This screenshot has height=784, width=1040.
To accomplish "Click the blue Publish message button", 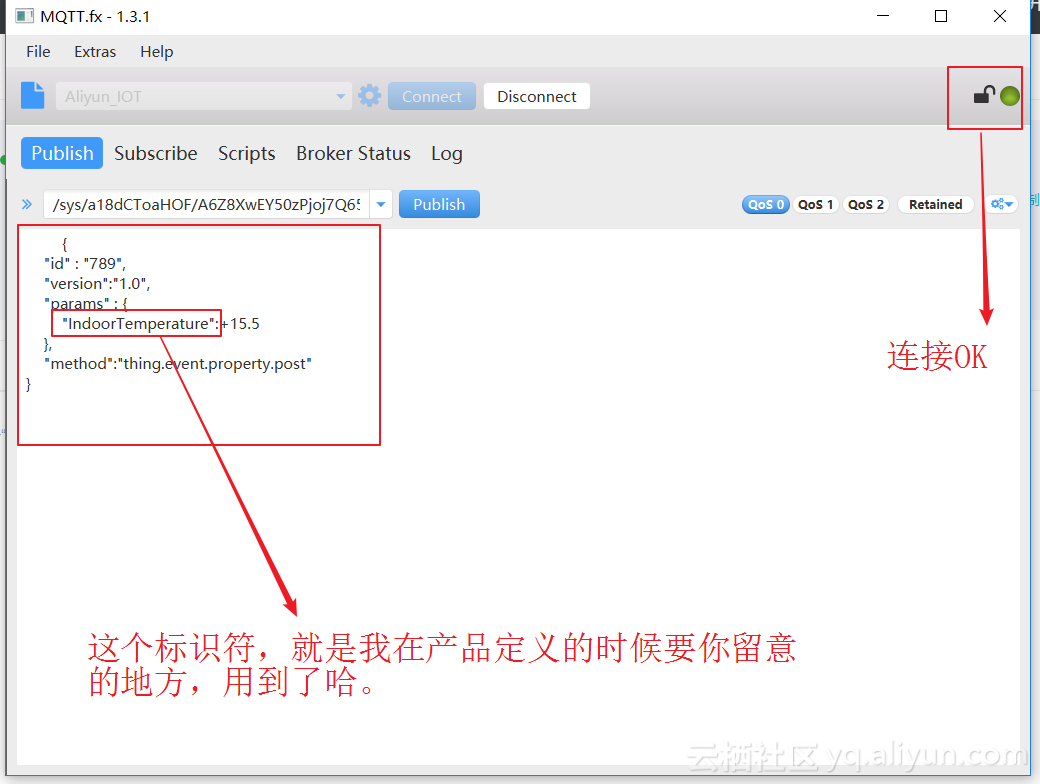I will (x=439, y=204).
